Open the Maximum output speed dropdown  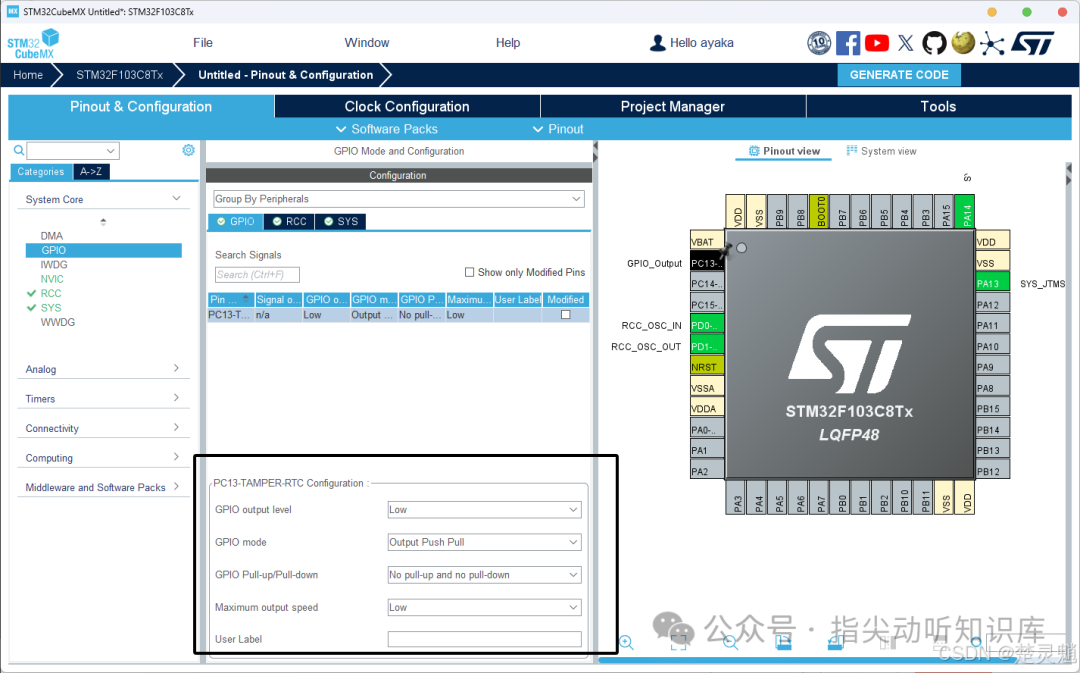coord(484,608)
